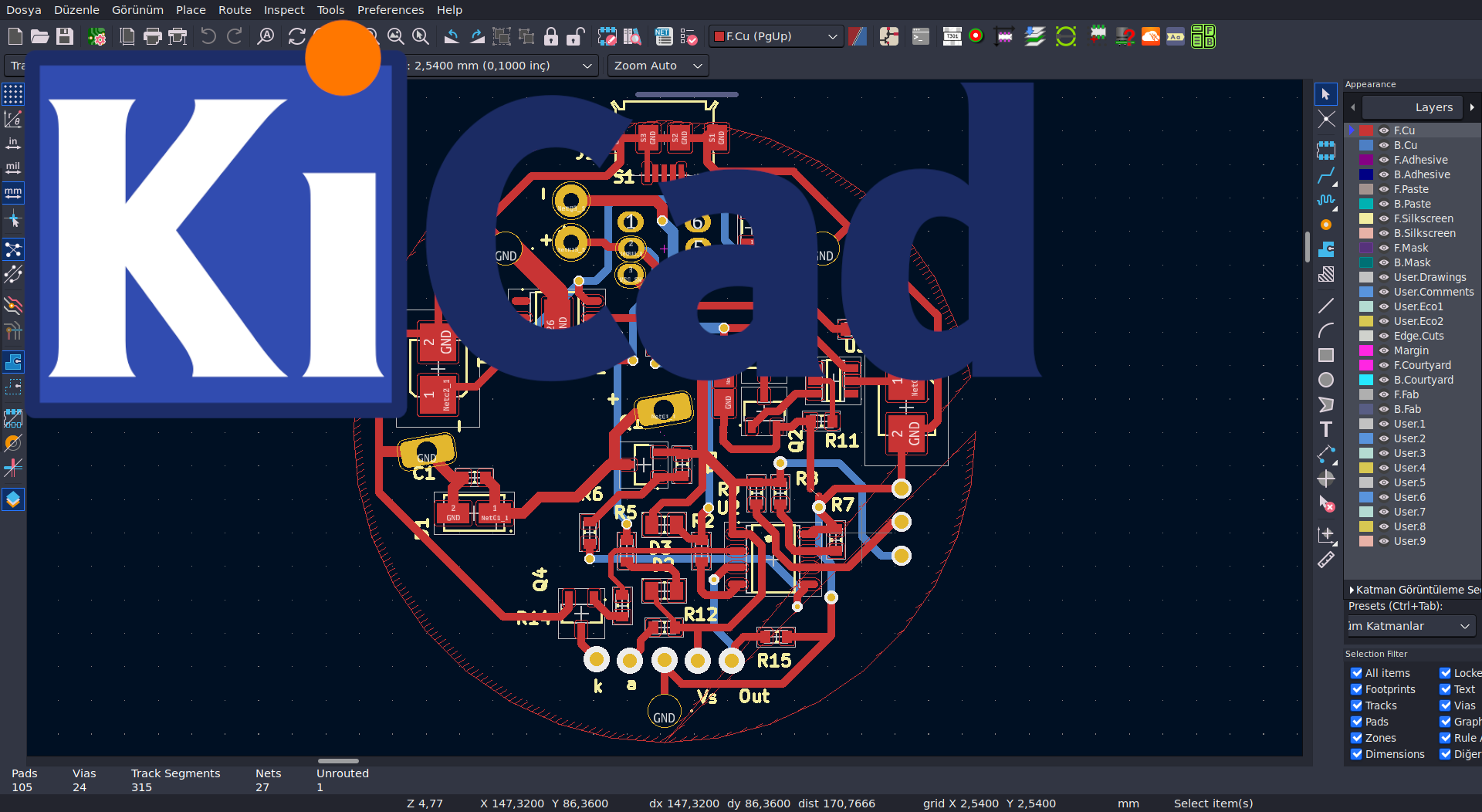Open Page Settings
Screen dimensions: 1482x812
[127, 36]
